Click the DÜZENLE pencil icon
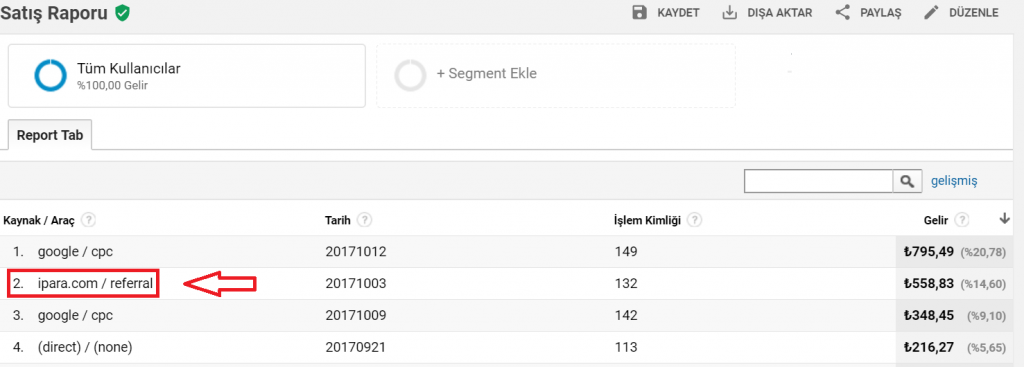1024x367 pixels. (x=931, y=12)
